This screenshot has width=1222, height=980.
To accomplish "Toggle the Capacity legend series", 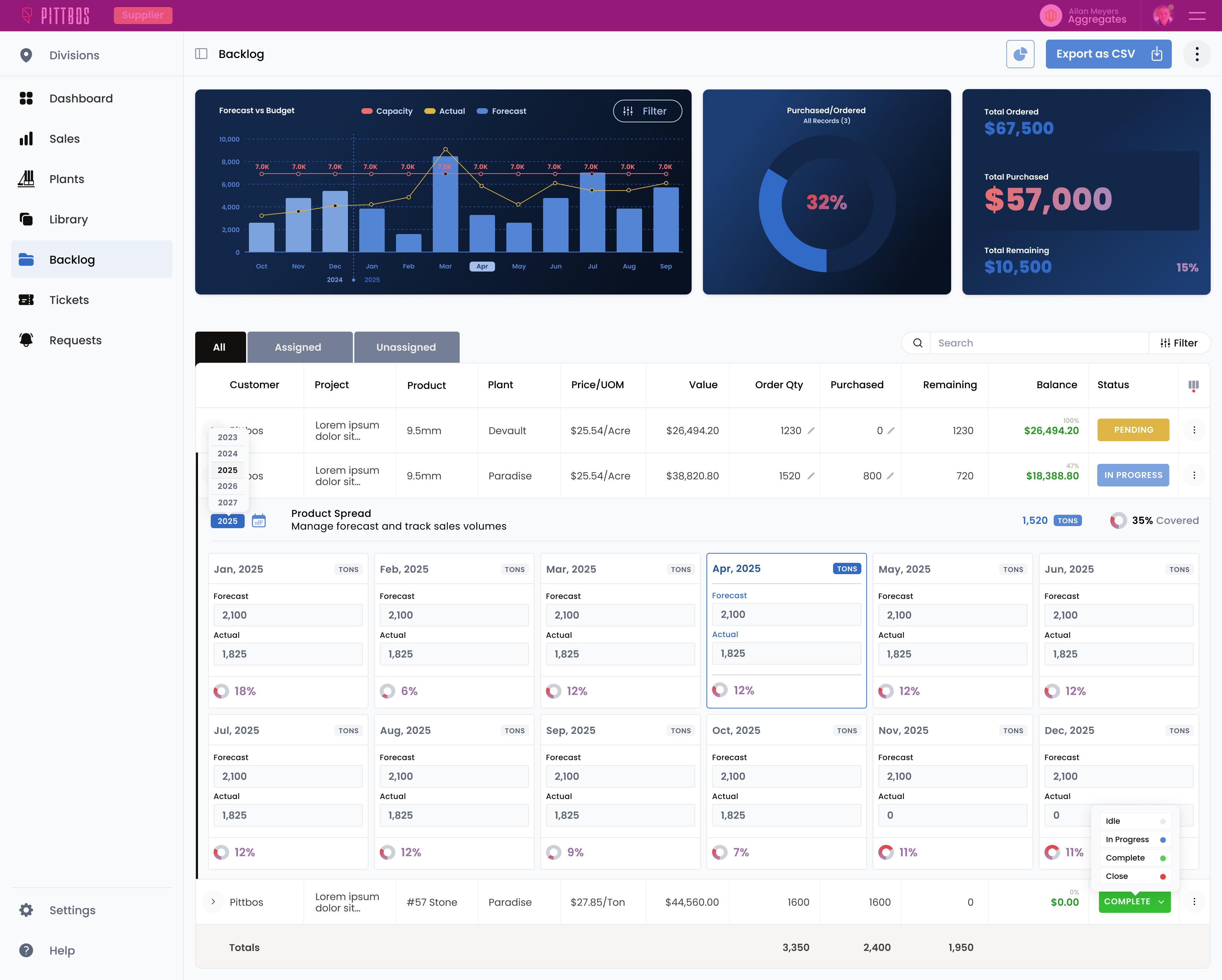I will [387, 111].
